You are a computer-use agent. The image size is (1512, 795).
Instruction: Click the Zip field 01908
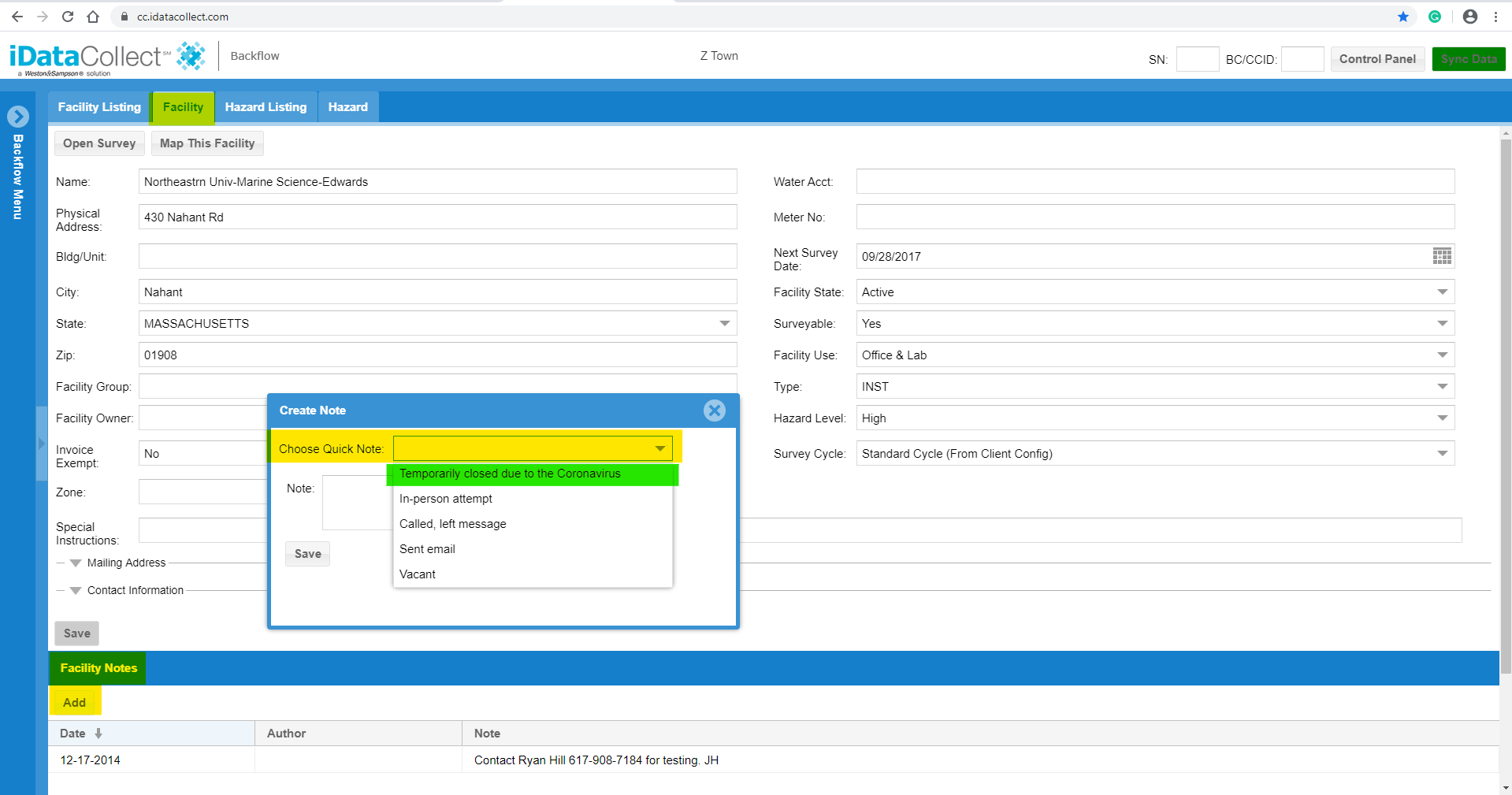pyautogui.click(x=437, y=355)
